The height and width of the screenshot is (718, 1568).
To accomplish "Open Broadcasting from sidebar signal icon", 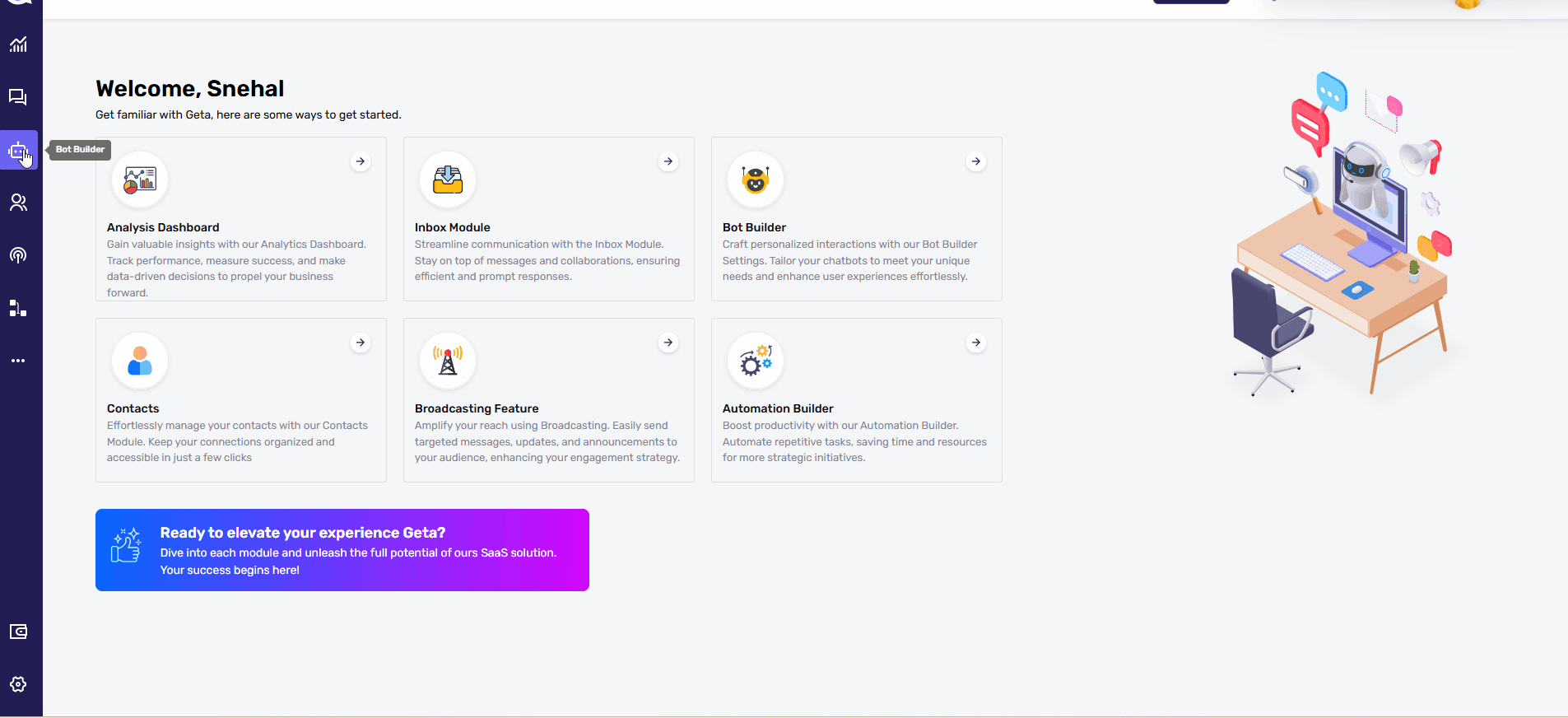I will pos(18,255).
